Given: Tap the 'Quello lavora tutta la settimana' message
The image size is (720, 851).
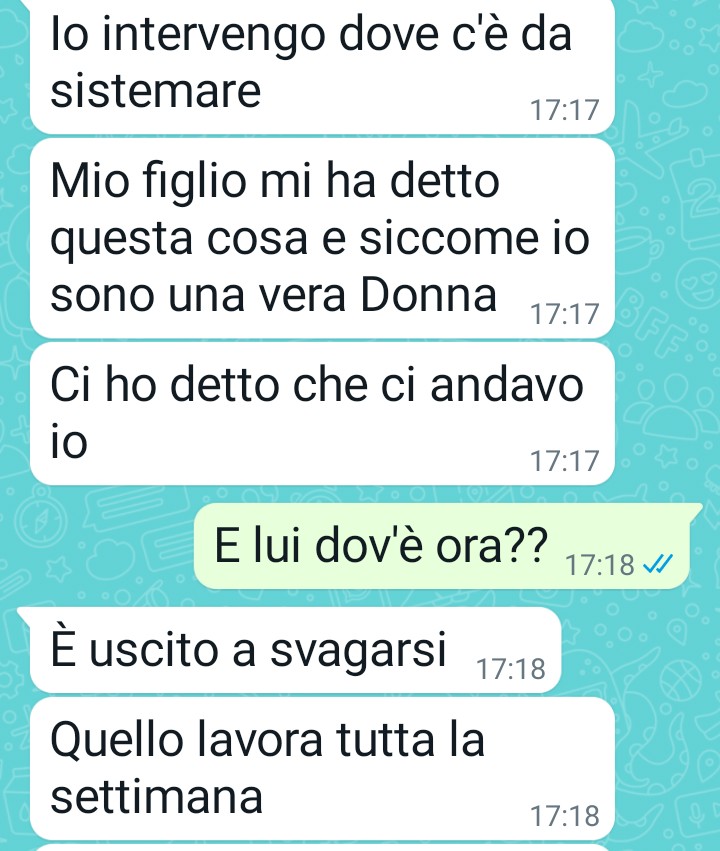Looking at the screenshot, I should 322,769.
